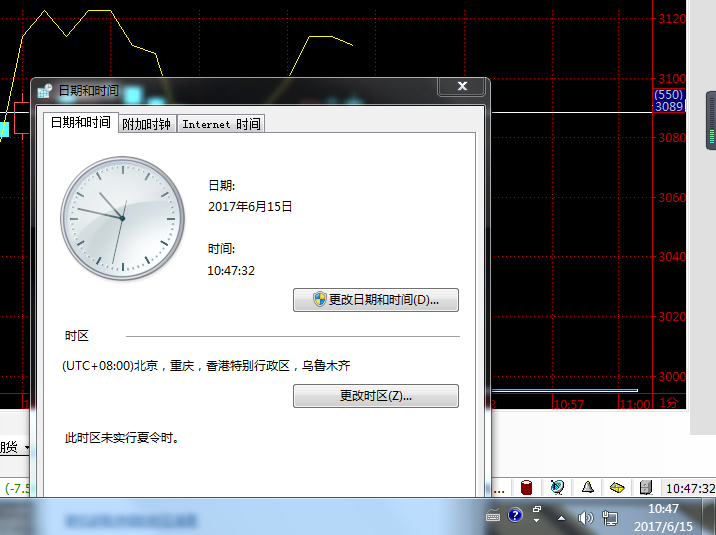This screenshot has height=535, width=716.
Task: Click the 3000 price label on chart axis
Action: 672,377
